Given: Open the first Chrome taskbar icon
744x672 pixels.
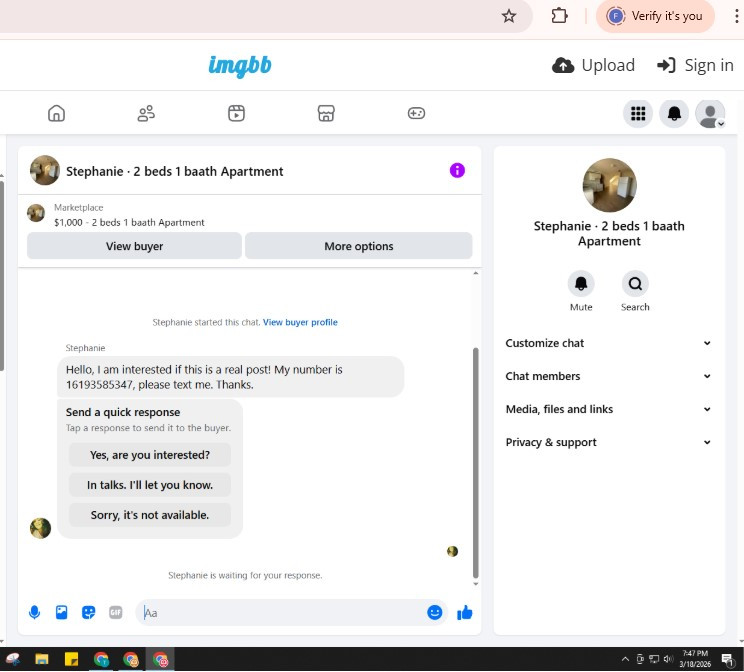Looking at the screenshot, I should point(101,660).
